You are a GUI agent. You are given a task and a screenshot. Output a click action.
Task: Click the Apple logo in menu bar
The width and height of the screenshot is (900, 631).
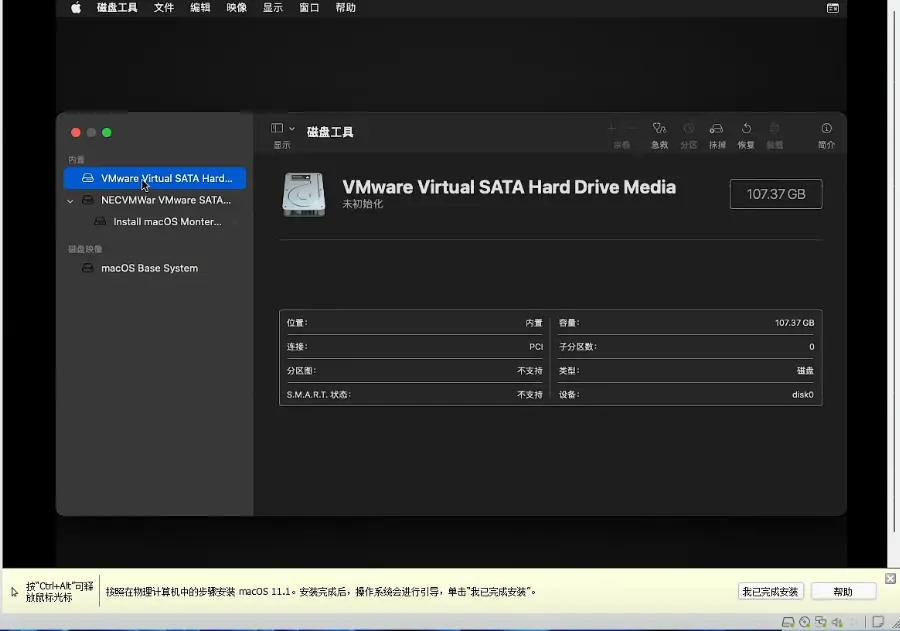[76, 8]
